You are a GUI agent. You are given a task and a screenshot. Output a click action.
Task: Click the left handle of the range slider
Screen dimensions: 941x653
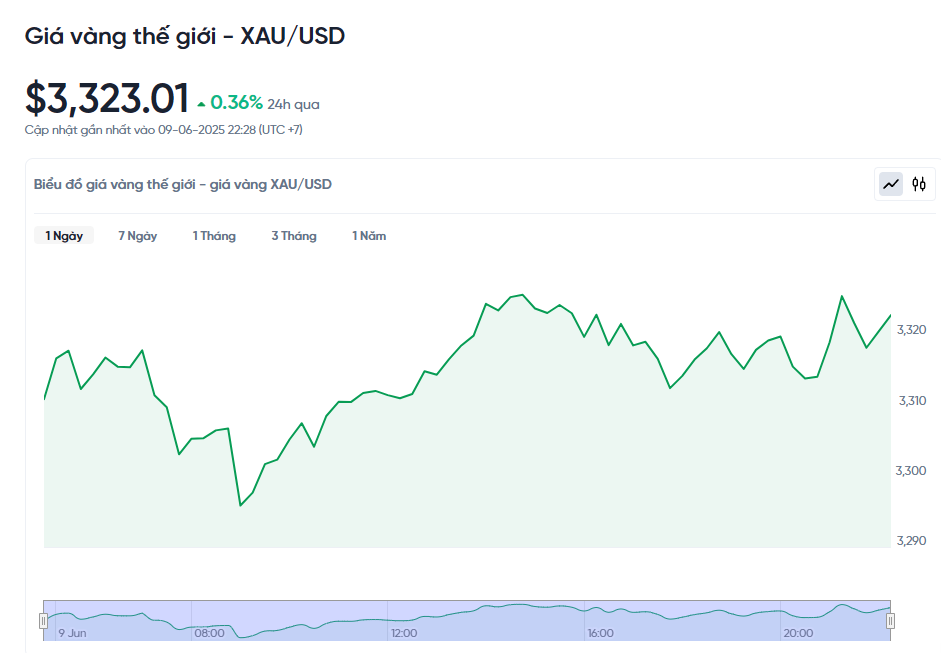coord(43,621)
